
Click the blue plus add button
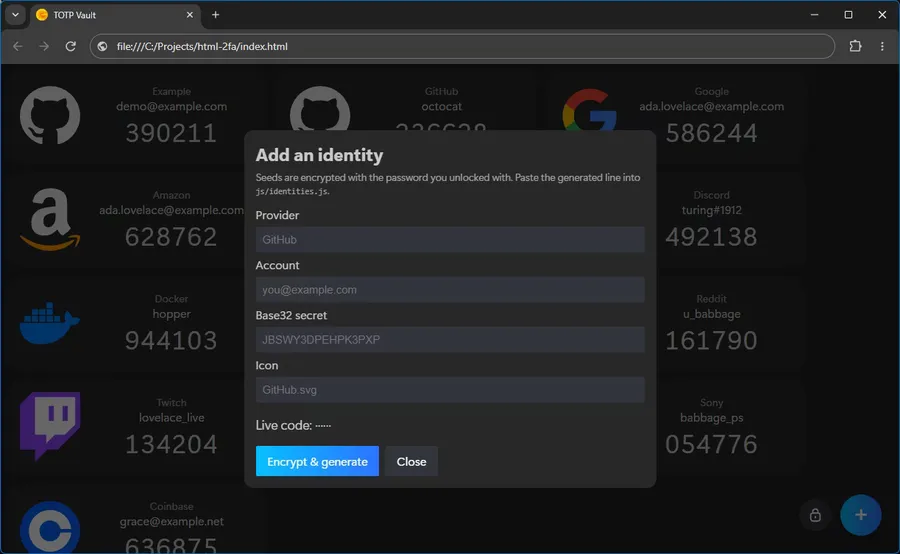coord(860,515)
